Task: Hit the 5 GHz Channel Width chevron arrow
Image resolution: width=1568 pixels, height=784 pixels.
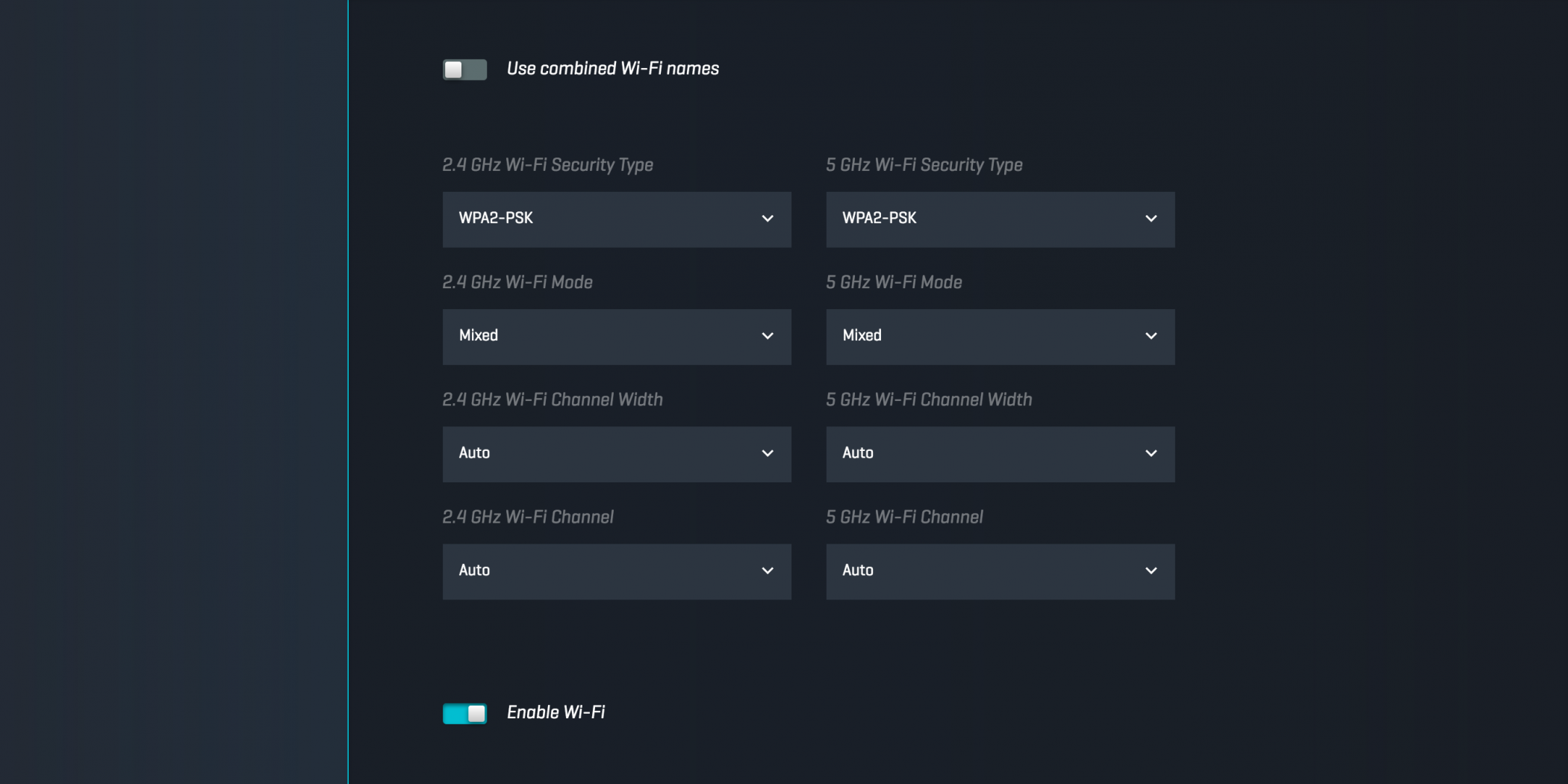Action: (1151, 453)
